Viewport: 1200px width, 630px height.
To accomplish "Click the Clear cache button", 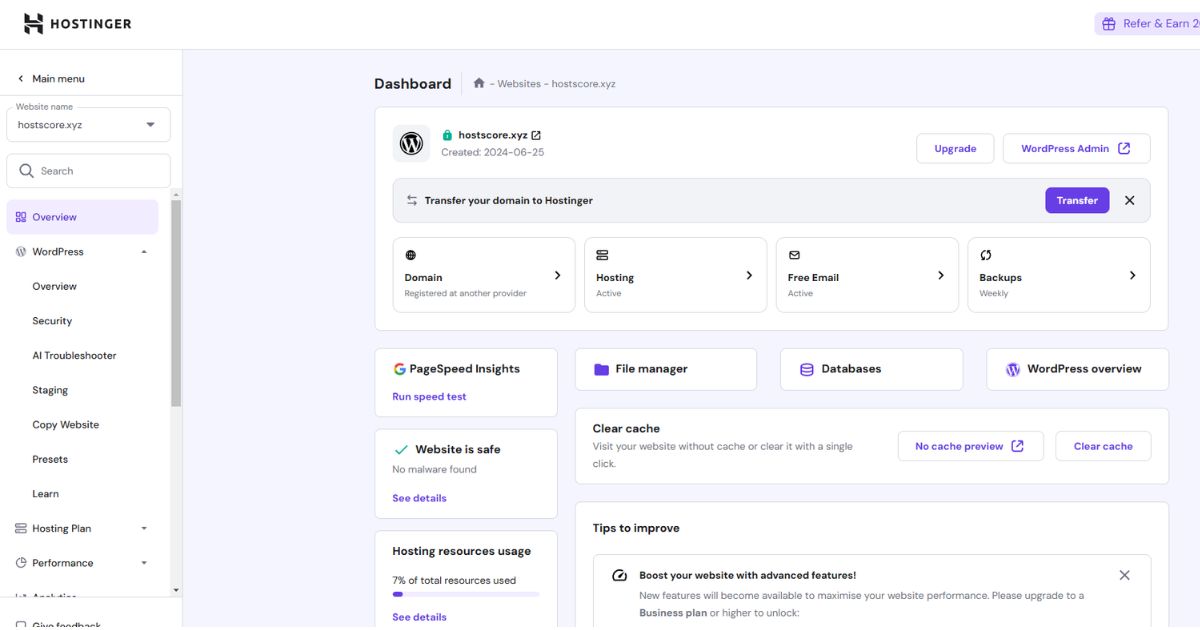I will click(1103, 446).
